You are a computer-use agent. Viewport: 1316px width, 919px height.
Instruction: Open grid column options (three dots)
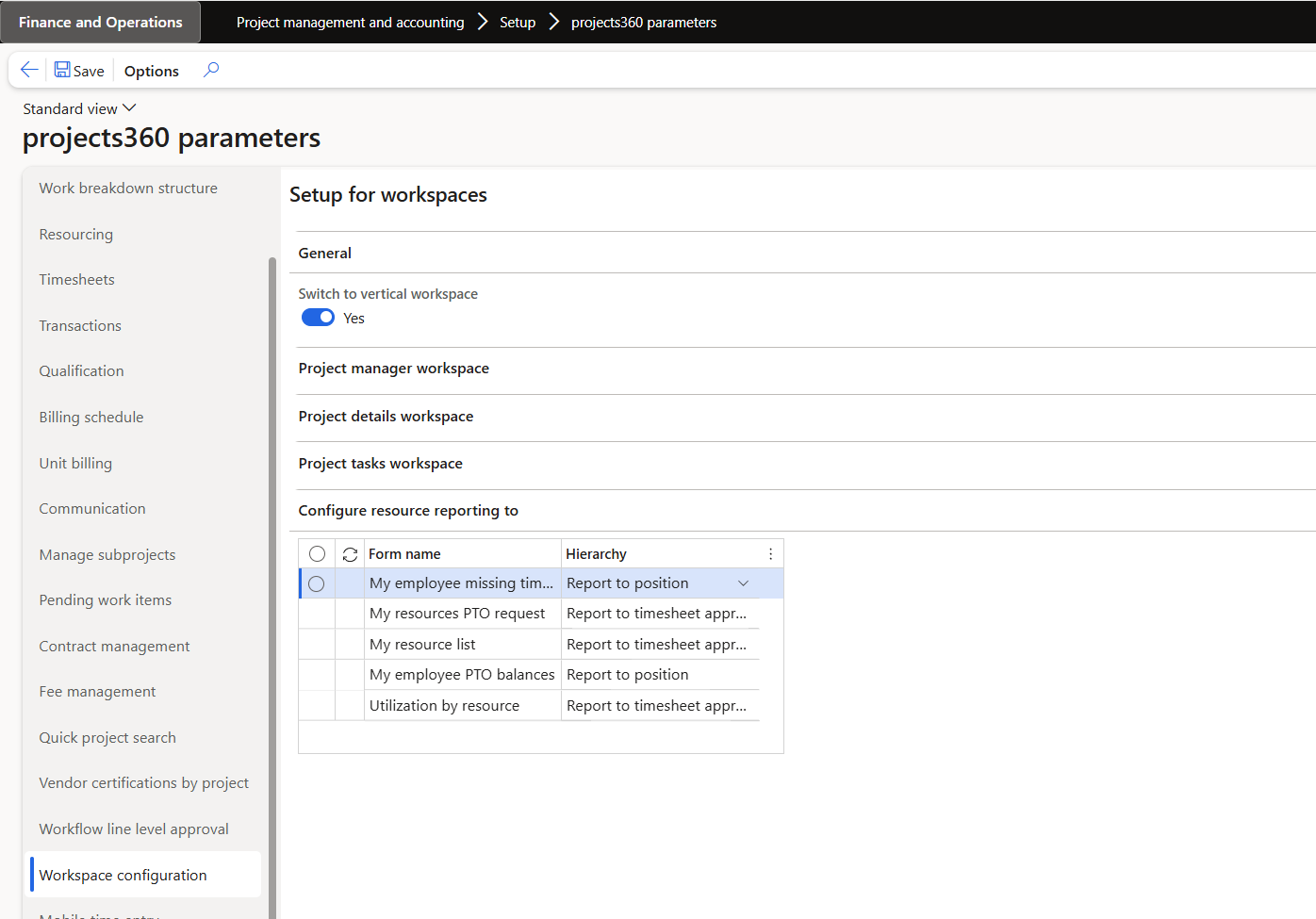(x=770, y=554)
